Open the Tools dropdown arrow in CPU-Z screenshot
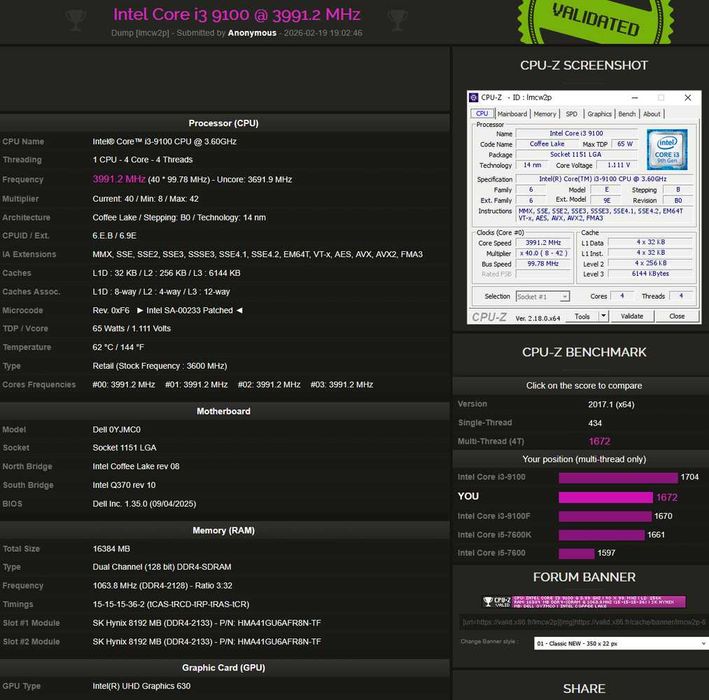709x700 pixels. [x=603, y=316]
